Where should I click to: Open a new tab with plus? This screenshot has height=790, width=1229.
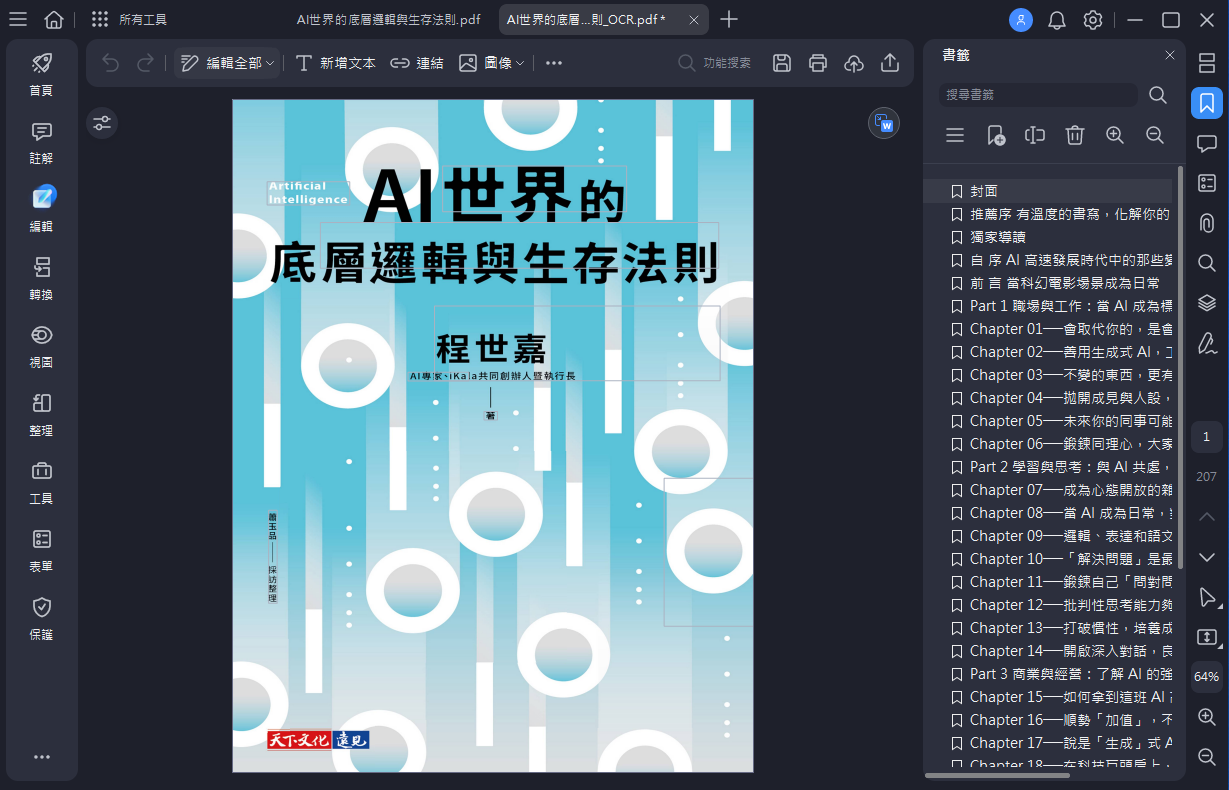tap(730, 19)
